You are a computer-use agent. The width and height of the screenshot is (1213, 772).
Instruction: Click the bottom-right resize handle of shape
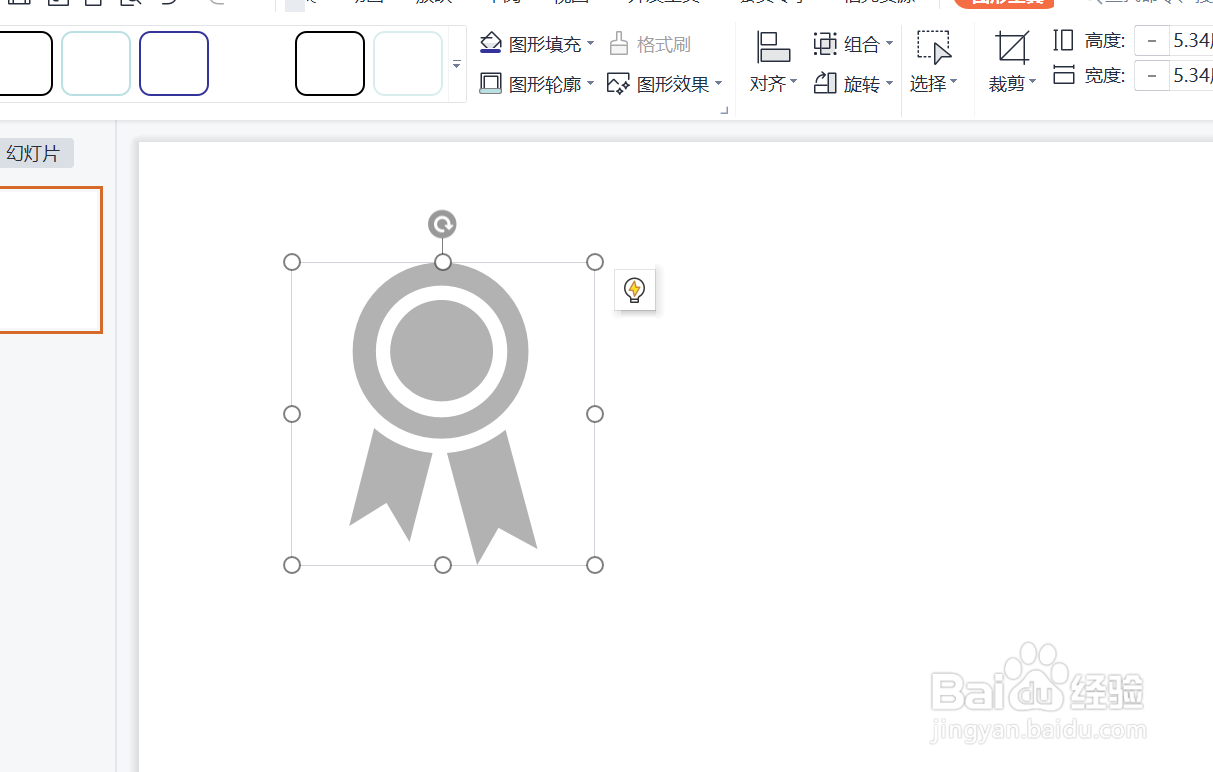coord(595,565)
